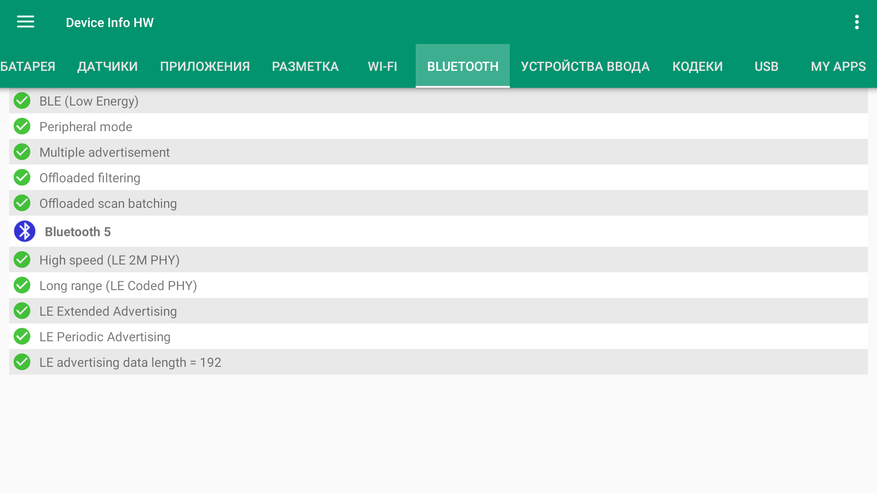Select the Multiple advertisement row text

pos(105,152)
